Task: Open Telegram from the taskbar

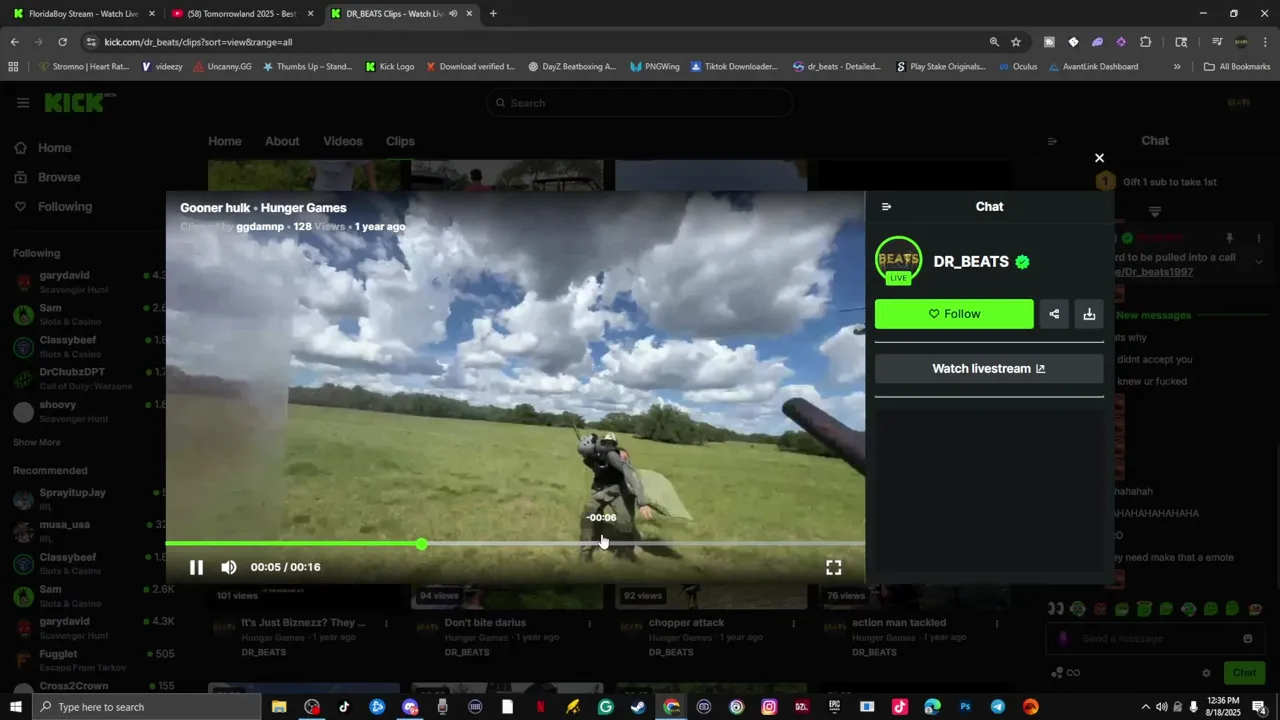Action: point(998,707)
